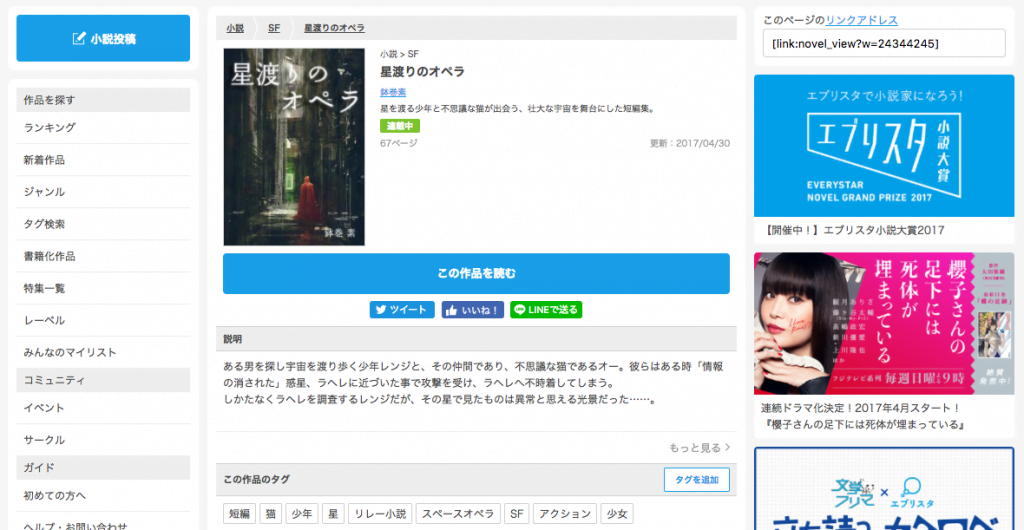Select the 星 tag

pyautogui.click(x=333, y=514)
